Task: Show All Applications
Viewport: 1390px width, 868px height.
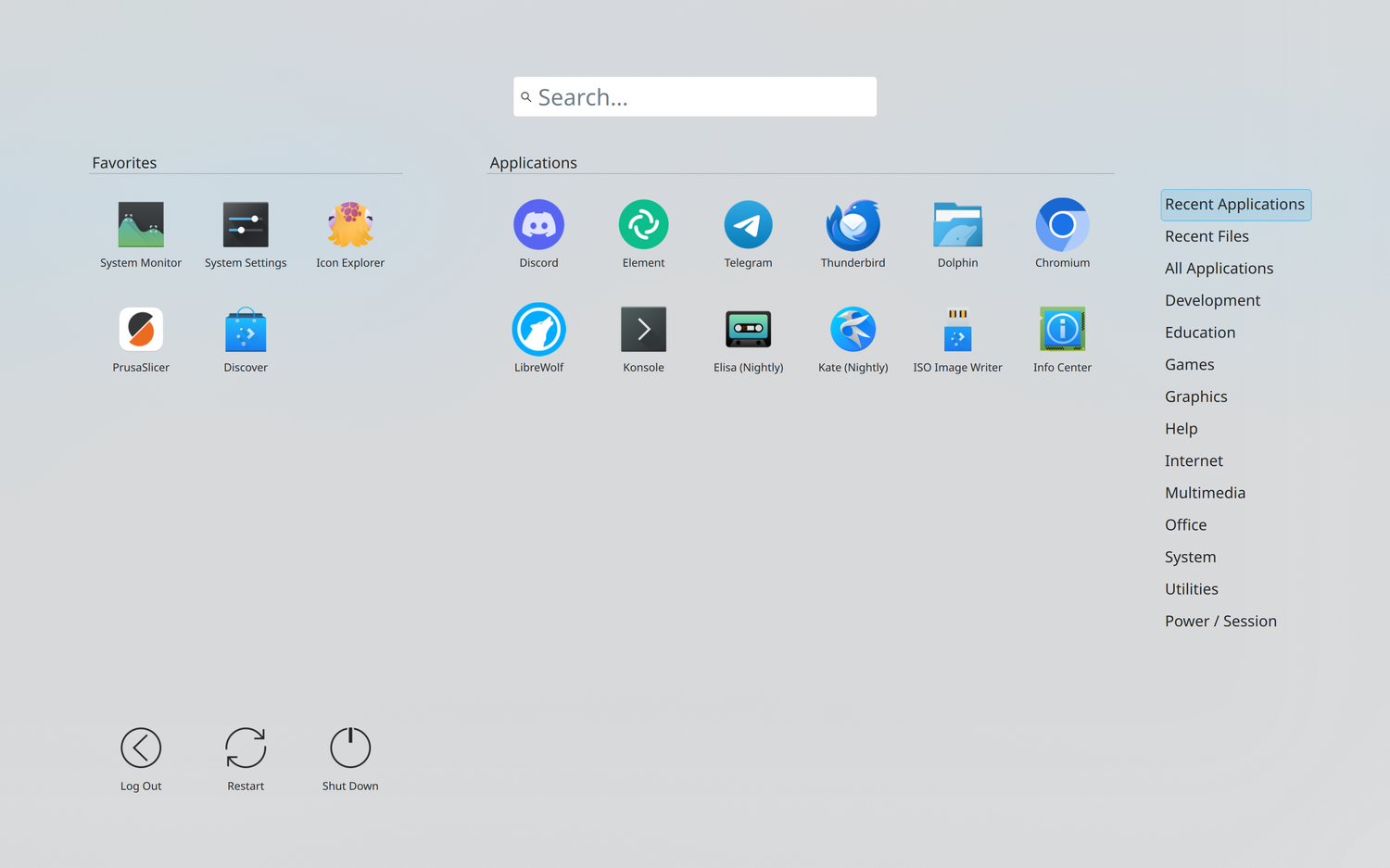Action: point(1219,269)
